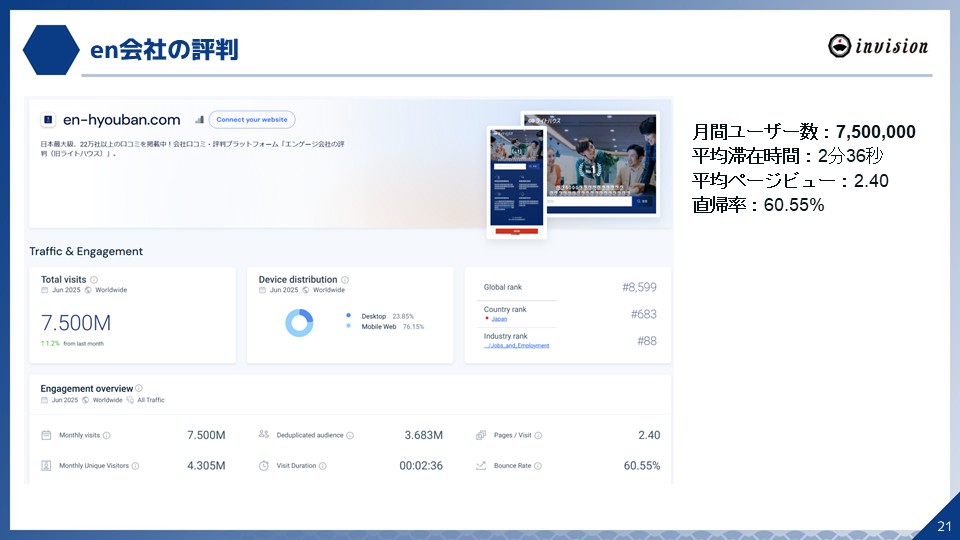Click the Deduplicated audience people icon
This screenshot has width=960, height=540.
tap(264, 434)
